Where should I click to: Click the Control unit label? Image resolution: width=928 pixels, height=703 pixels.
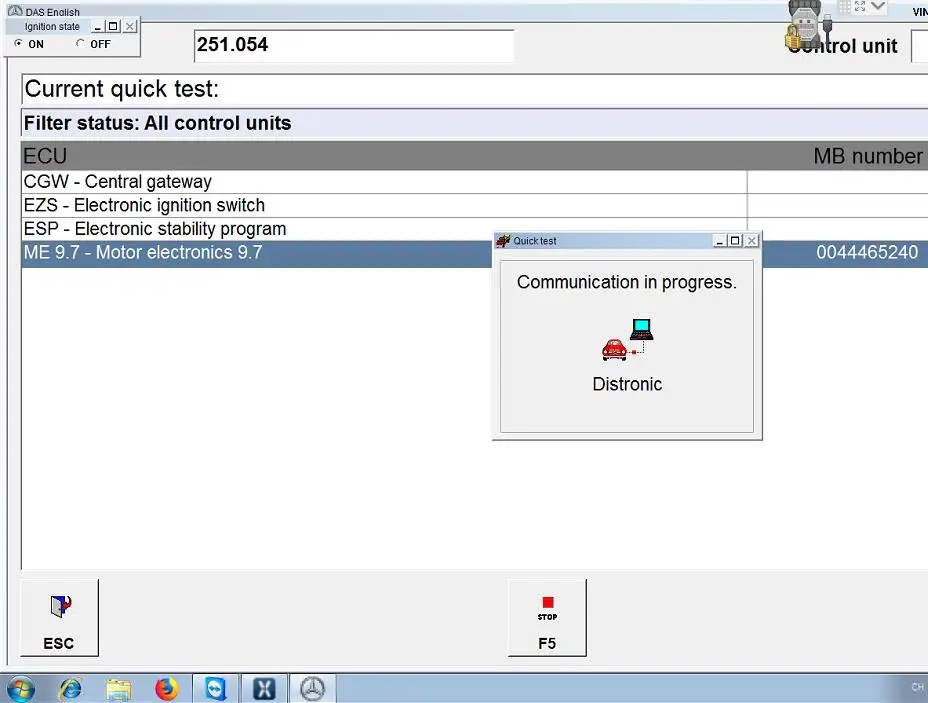click(843, 46)
